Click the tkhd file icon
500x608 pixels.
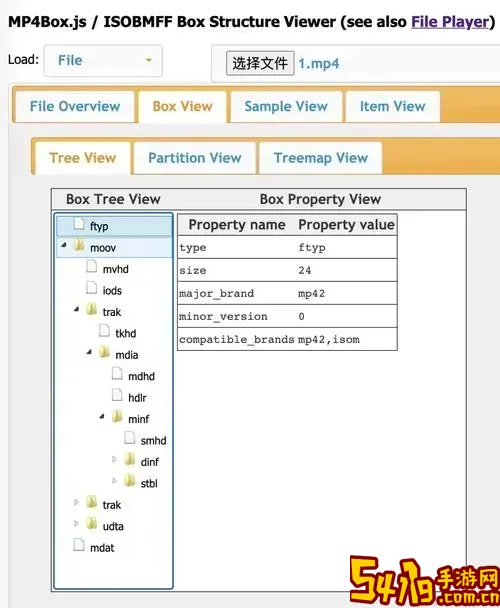[104, 332]
